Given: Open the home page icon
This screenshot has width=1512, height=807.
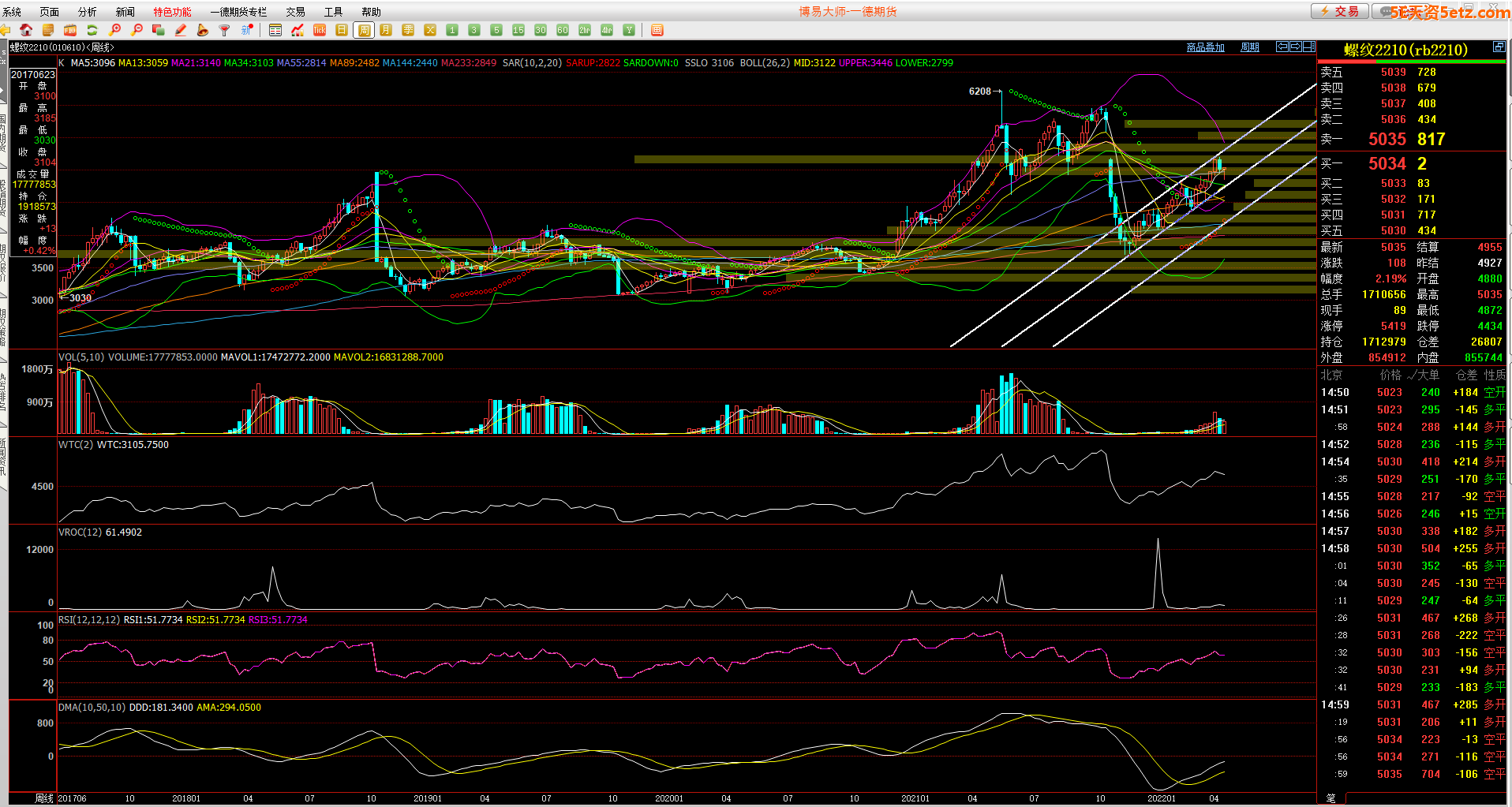Looking at the screenshot, I should 26,30.
